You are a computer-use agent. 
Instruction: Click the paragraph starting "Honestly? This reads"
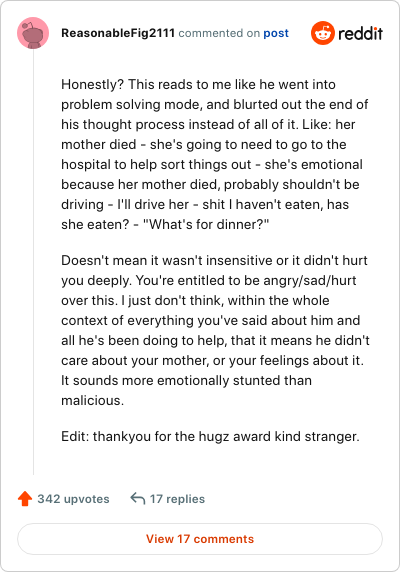point(215,154)
